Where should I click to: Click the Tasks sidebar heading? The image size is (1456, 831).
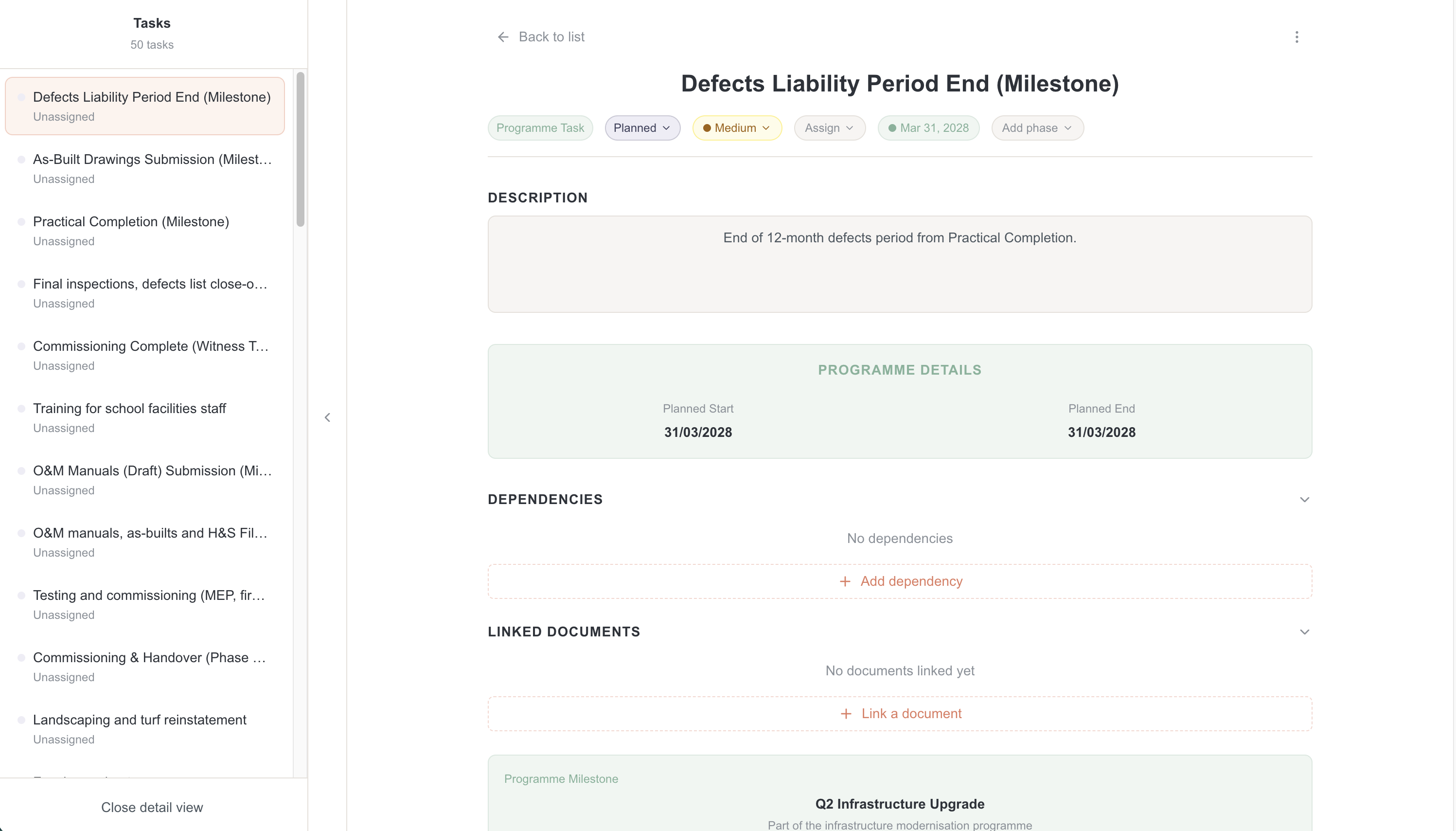[152, 23]
